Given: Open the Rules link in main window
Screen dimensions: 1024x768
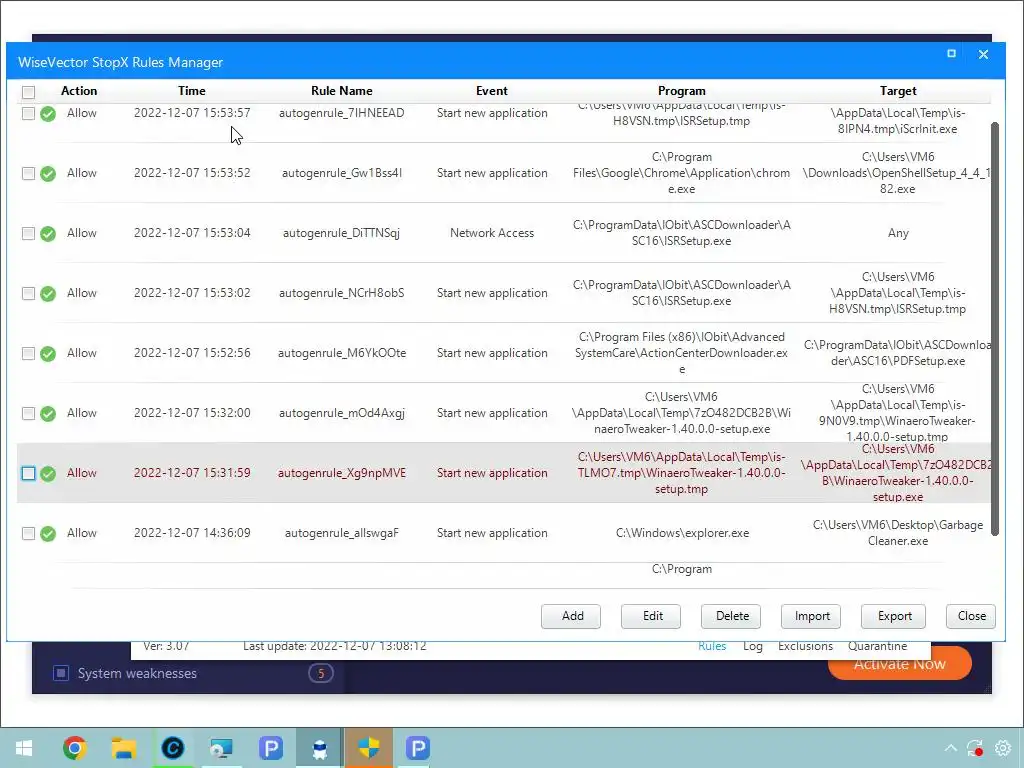Looking at the screenshot, I should pyautogui.click(x=712, y=647).
